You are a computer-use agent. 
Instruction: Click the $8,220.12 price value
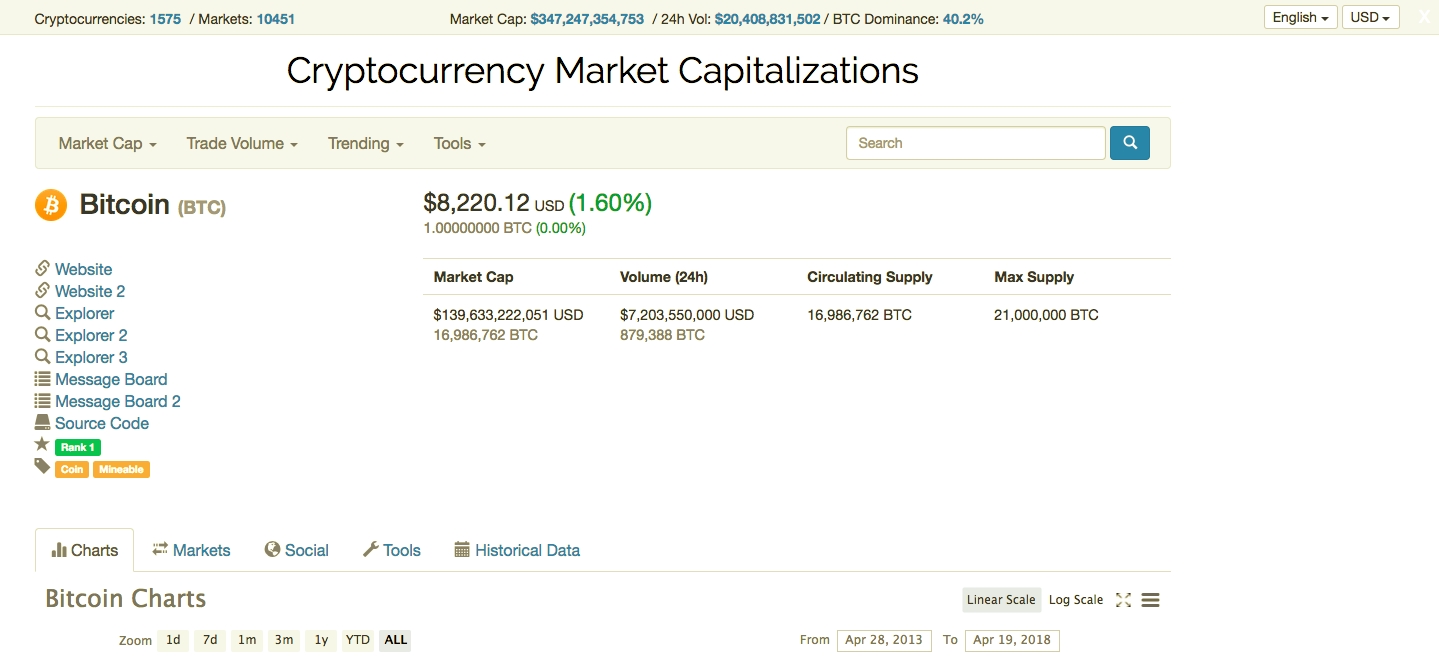pyautogui.click(x=476, y=203)
